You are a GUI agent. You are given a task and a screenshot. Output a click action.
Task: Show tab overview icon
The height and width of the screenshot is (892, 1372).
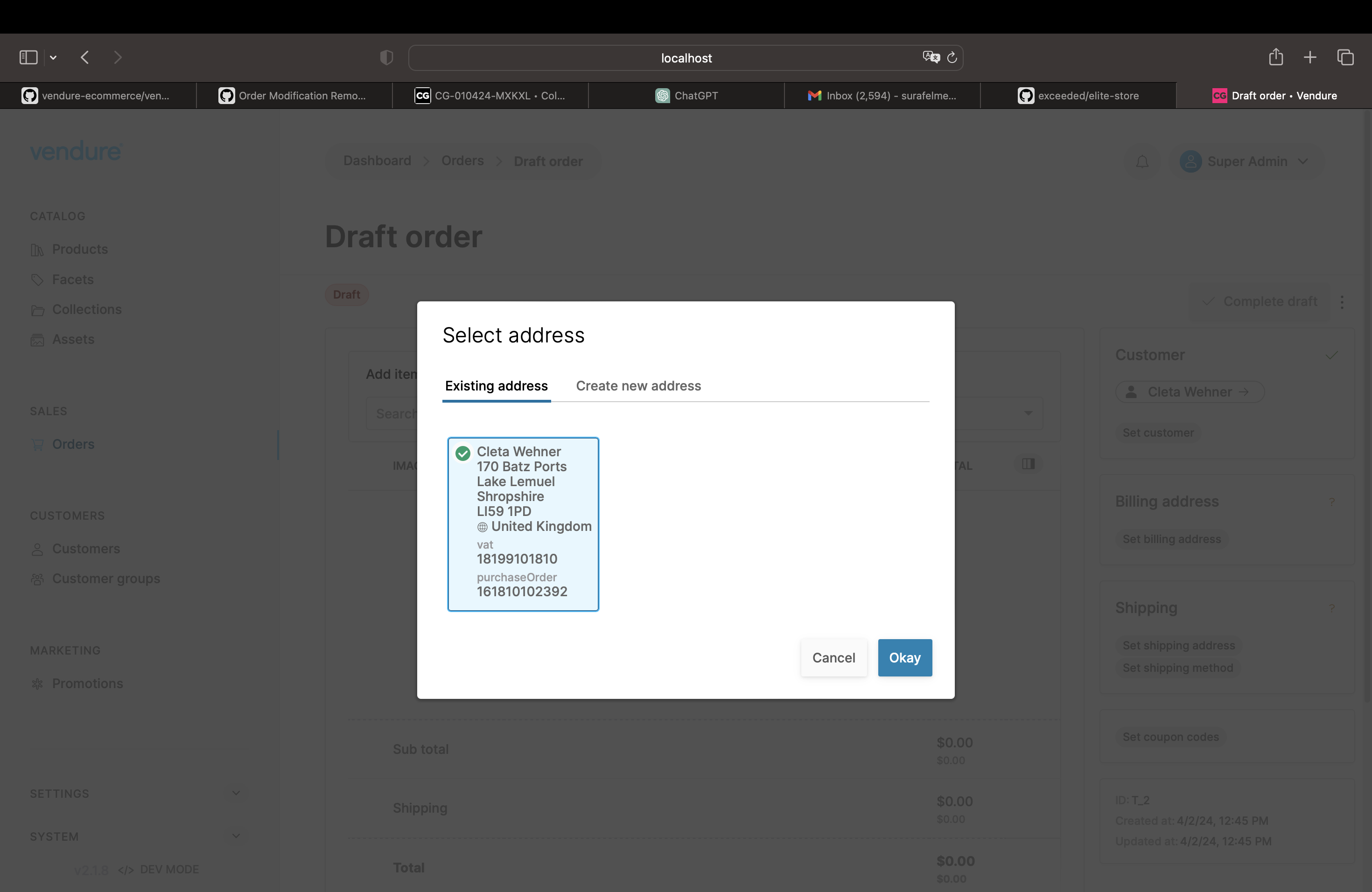coord(1345,58)
